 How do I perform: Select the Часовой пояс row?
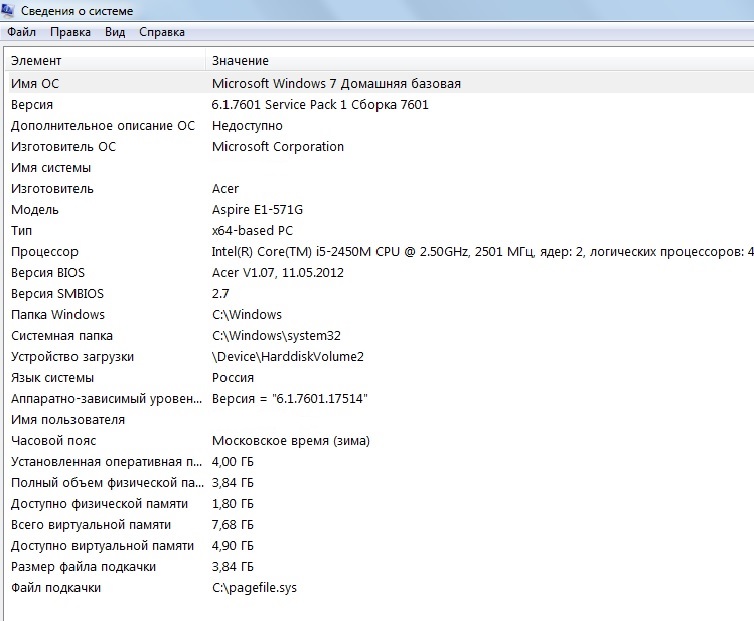click(54, 441)
